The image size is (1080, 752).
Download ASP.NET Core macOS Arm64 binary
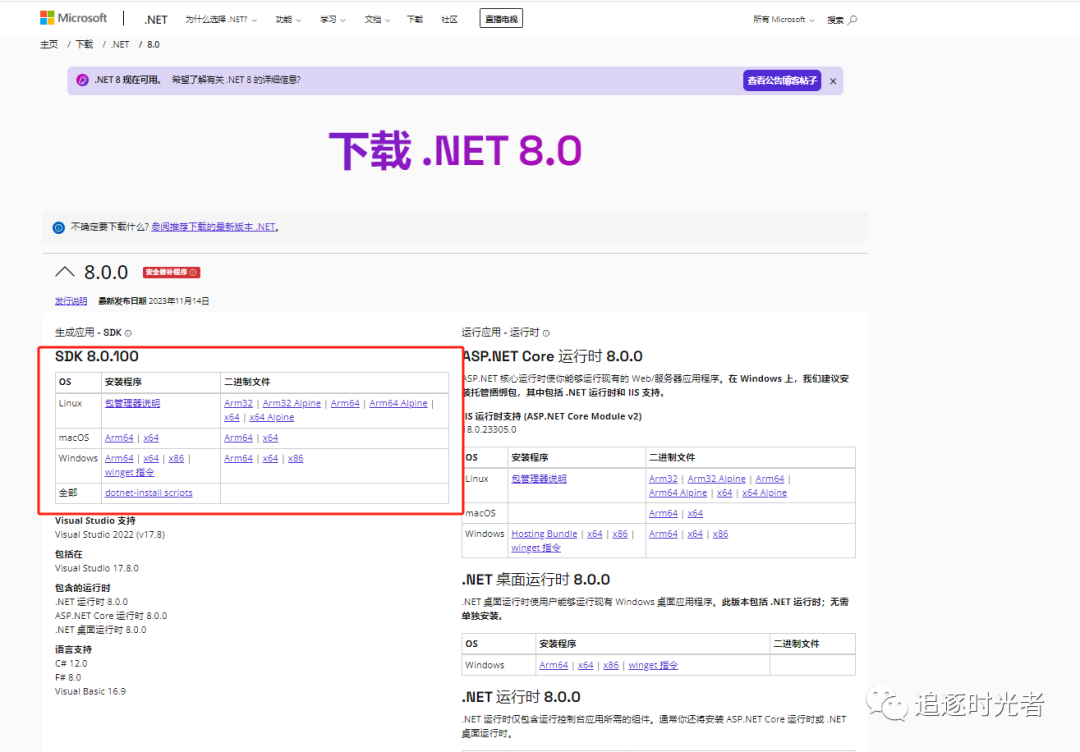pyautogui.click(x=663, y=513)
